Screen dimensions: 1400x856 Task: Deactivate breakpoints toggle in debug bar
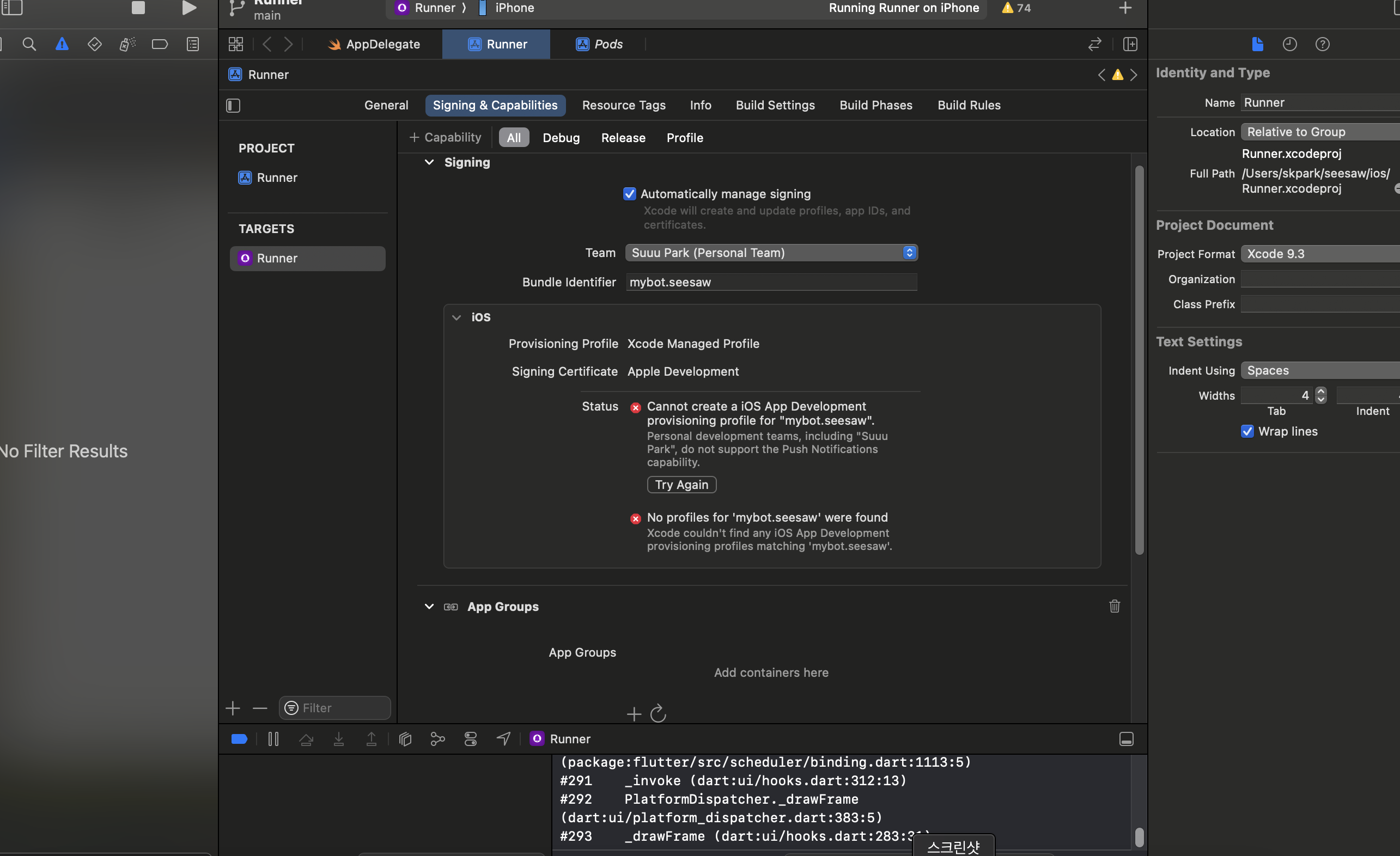(x=239, y=739)
